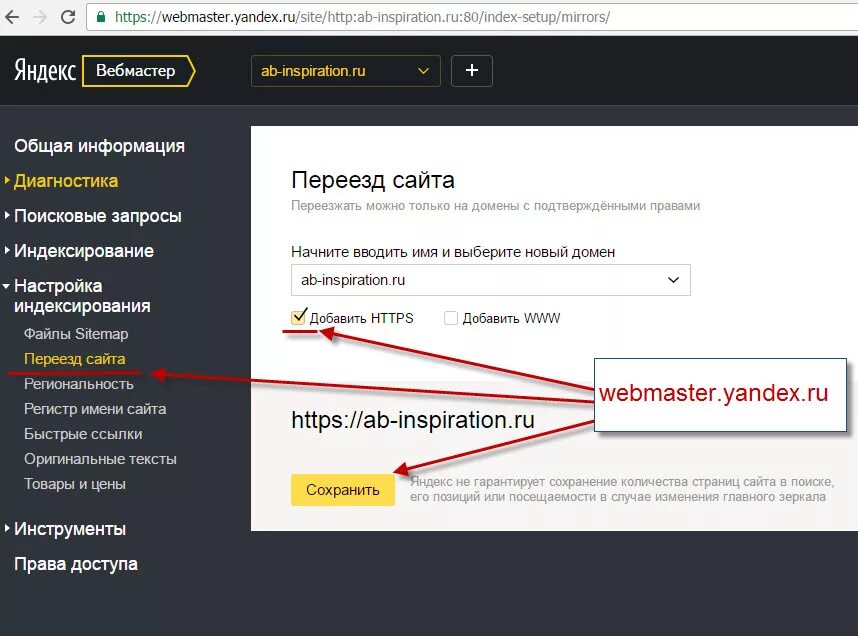This screenshot has height=636, width=858.
Task: Open Быстрые ссылки page
Action: (83, 434)
